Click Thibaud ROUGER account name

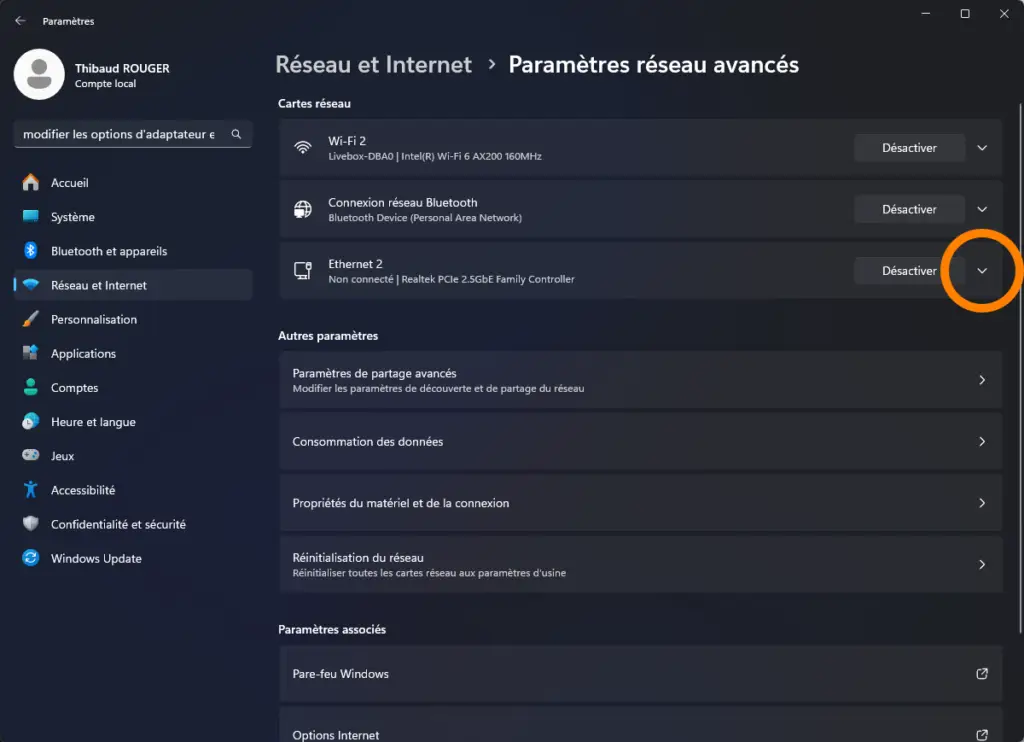[x=122, y=68]
